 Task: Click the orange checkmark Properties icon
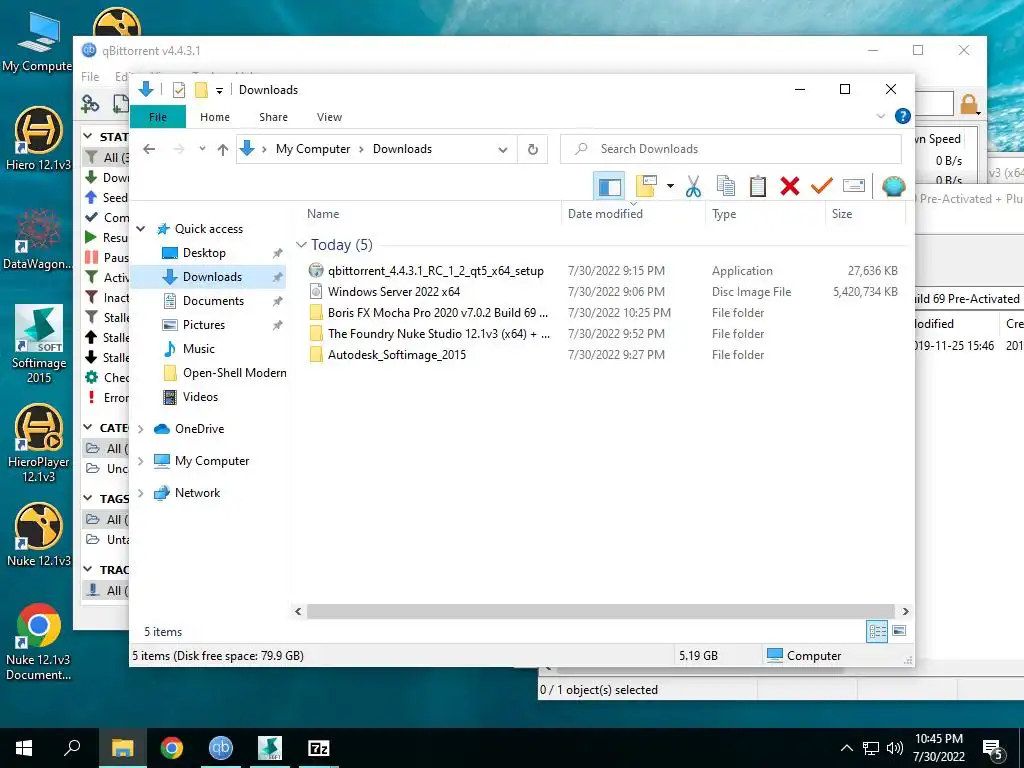[822, 187]
